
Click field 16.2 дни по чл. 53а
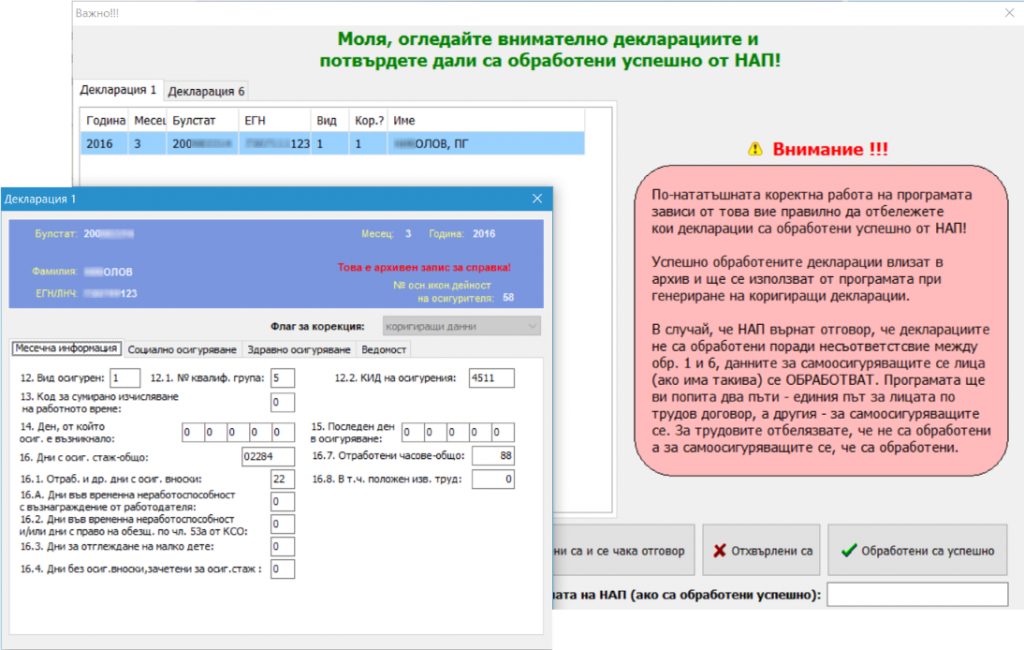(282, 524)
